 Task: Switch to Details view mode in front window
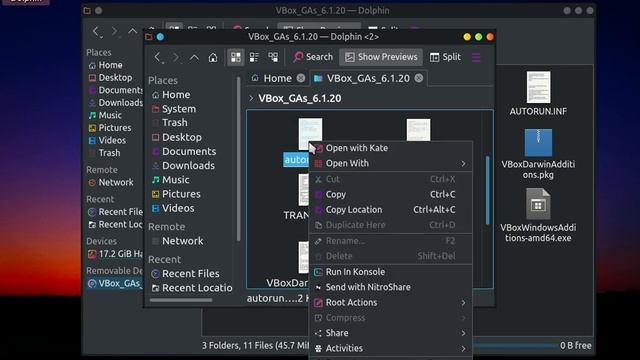click(x=273, y=57)
